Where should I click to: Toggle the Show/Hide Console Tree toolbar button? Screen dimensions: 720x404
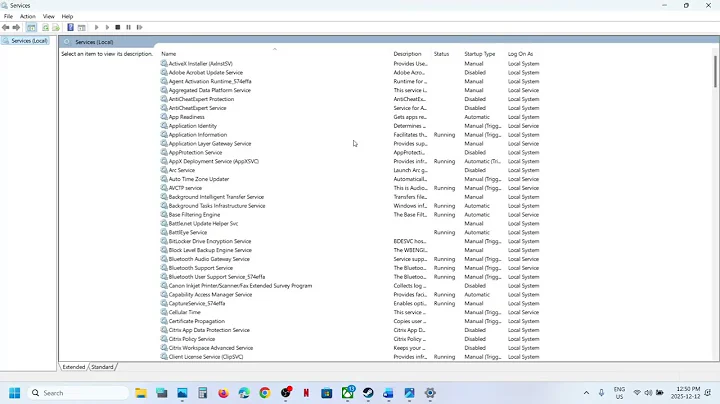click(31, 28)
